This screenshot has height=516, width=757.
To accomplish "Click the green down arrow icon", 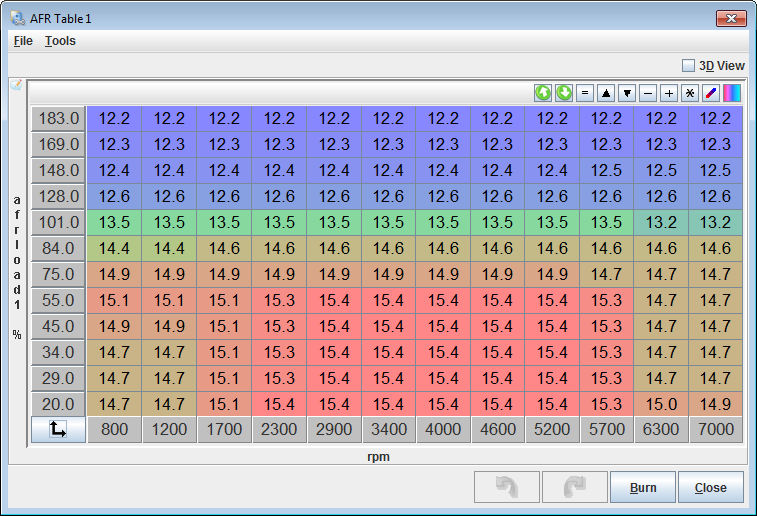I will point(564,93).
